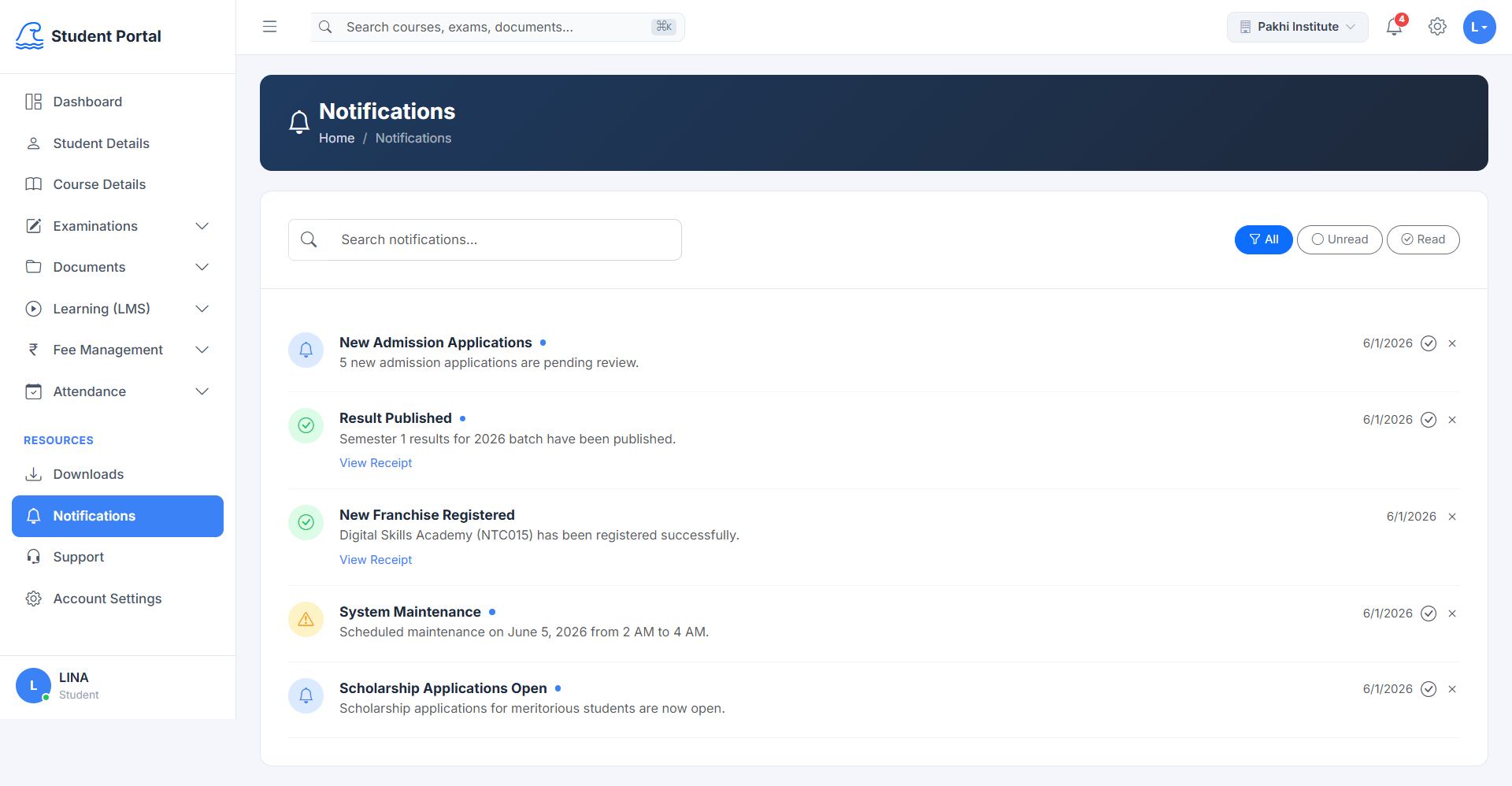Click the green check icon of Result Published

click(306, 425)
